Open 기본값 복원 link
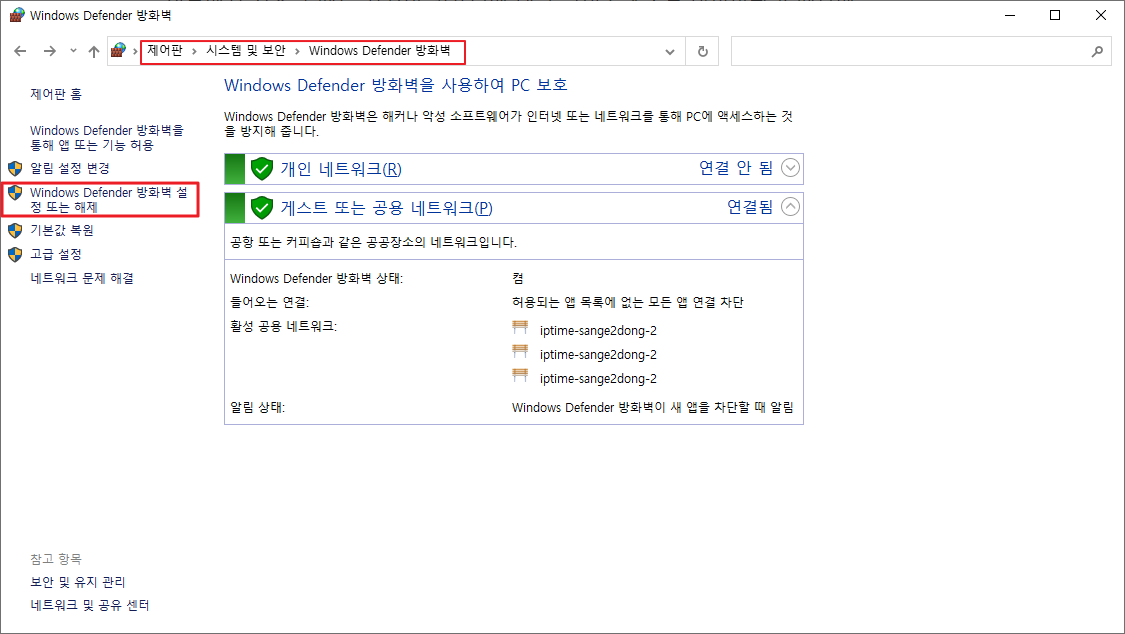The width and height of the screenshot is (1125, 634). (x=62, y=230)
